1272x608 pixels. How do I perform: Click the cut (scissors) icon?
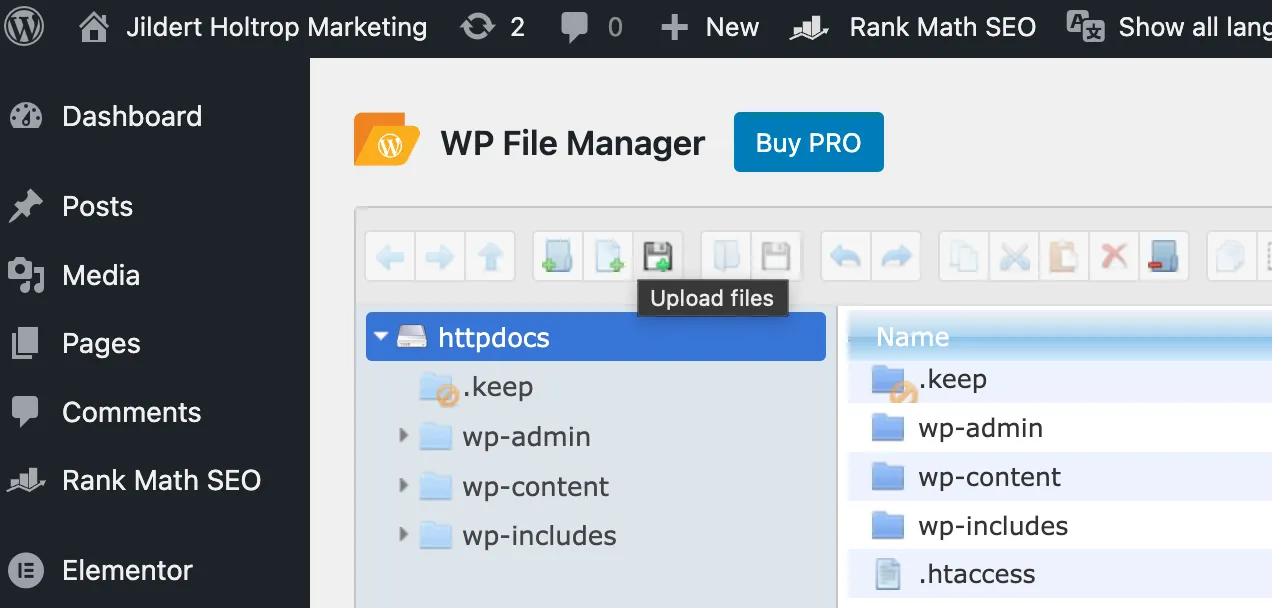1013,256
